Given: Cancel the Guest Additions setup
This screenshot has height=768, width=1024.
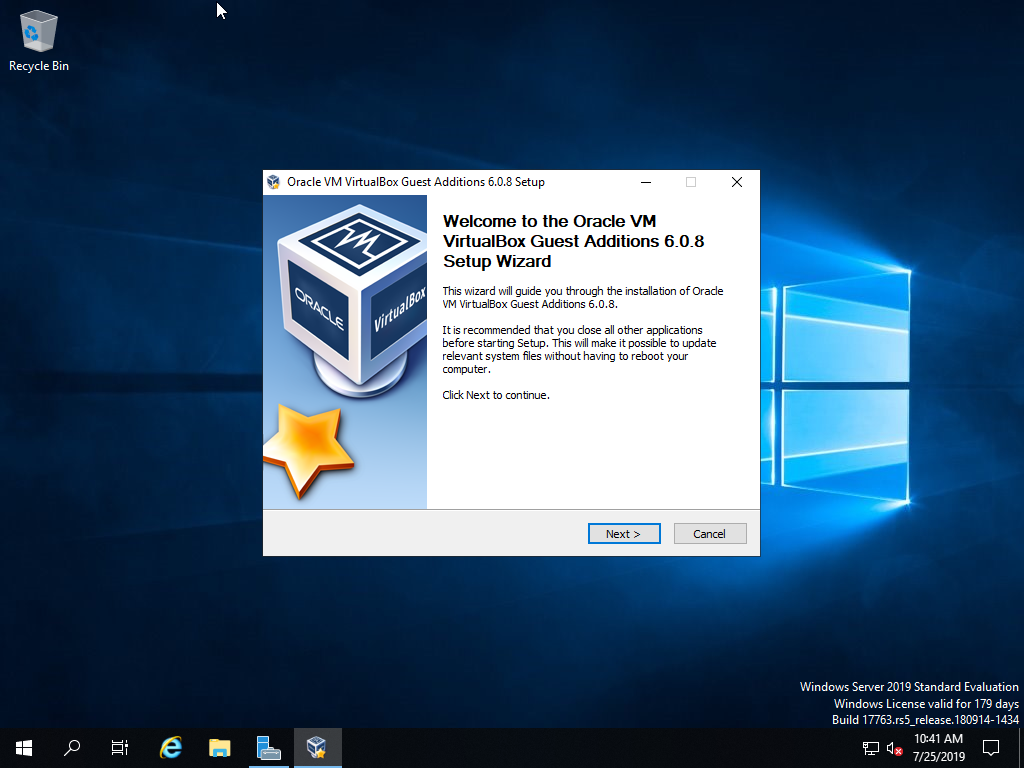Looking at the screenshot, I should click(x=710, y=534).
